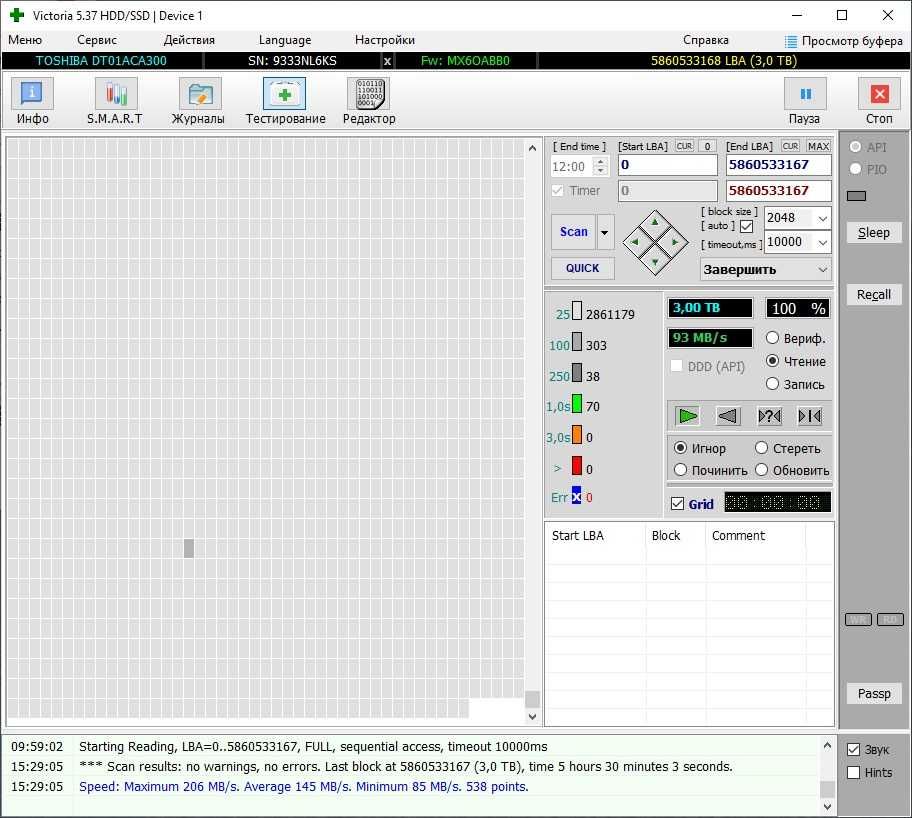
Task: Select the Обновить radio option
Action: coord(761,470)
